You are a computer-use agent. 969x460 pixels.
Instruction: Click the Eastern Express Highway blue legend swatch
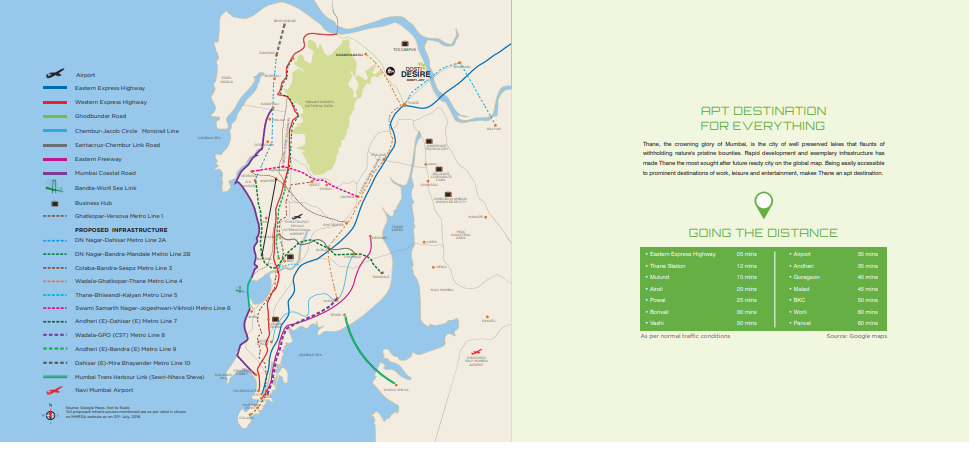coord(54,88)
